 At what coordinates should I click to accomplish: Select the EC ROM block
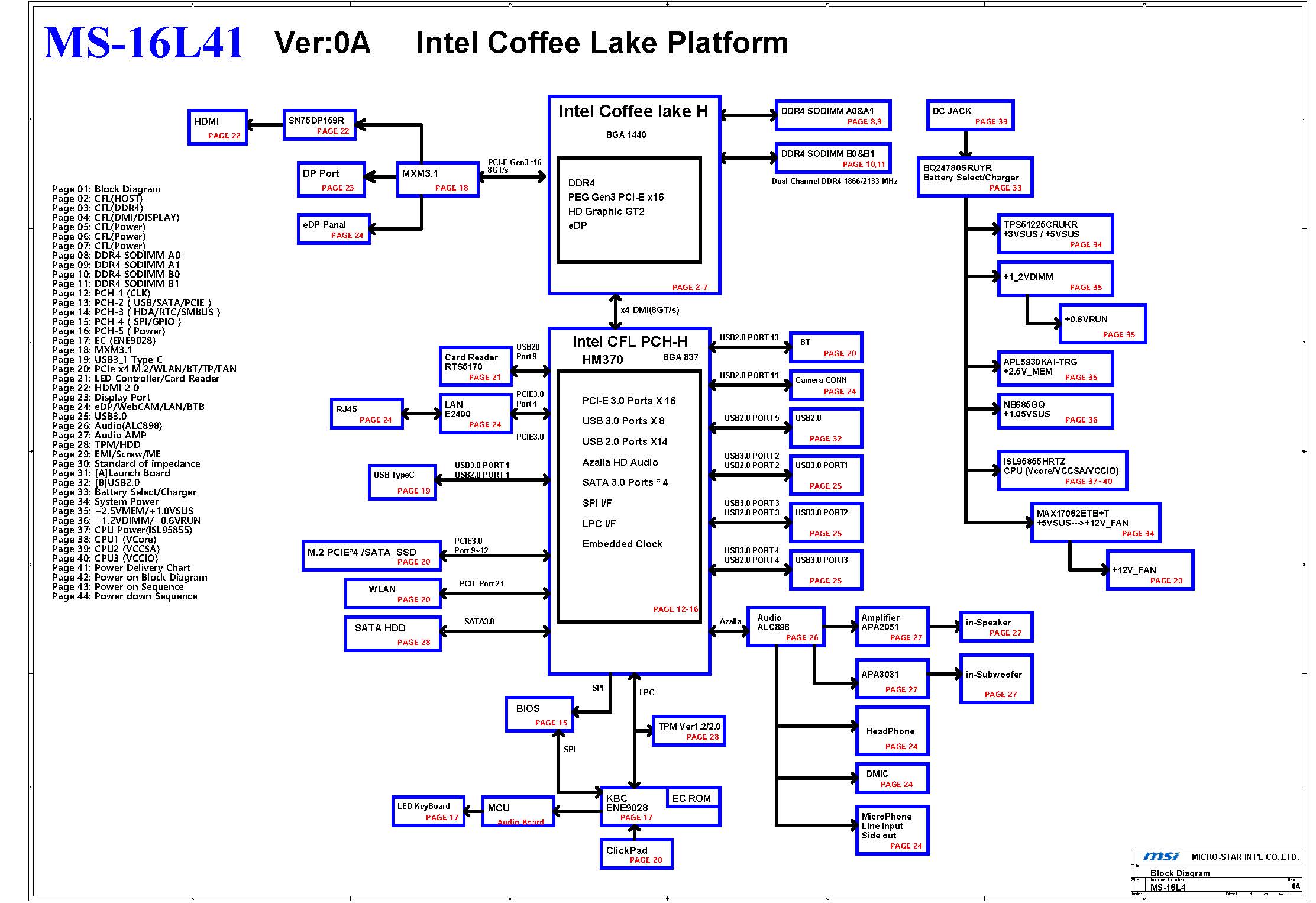(693, 797)
